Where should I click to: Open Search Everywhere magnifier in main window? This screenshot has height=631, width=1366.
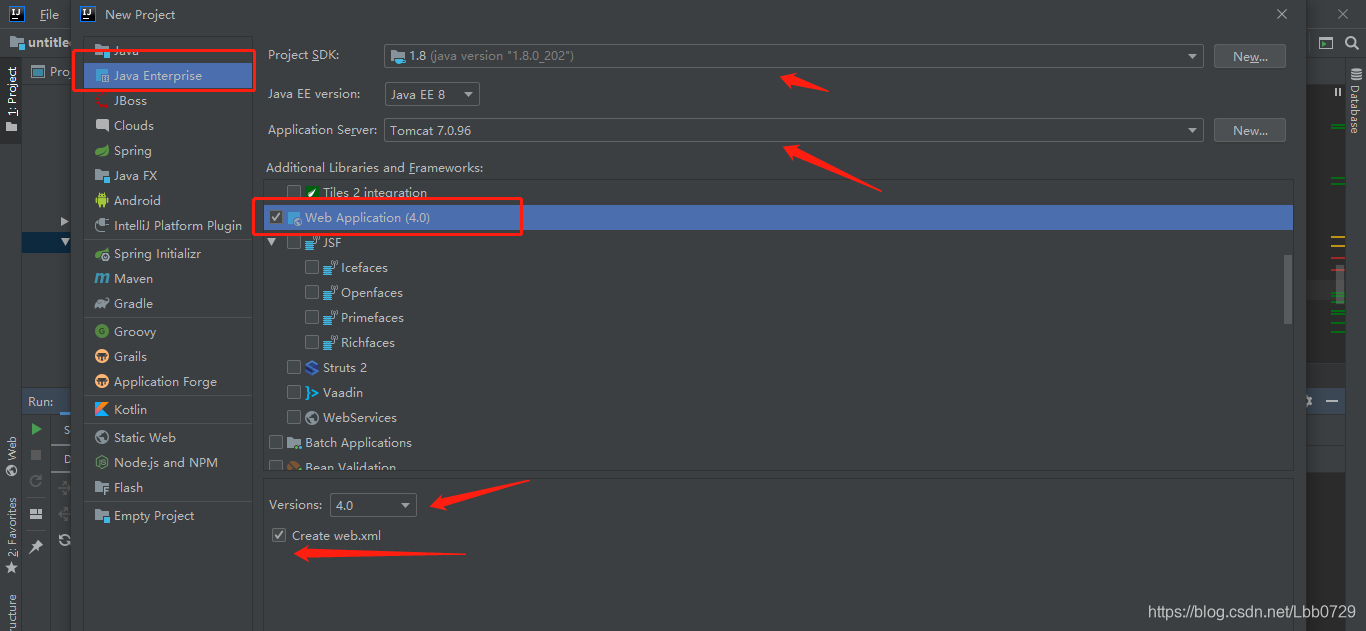point(1353,43)
